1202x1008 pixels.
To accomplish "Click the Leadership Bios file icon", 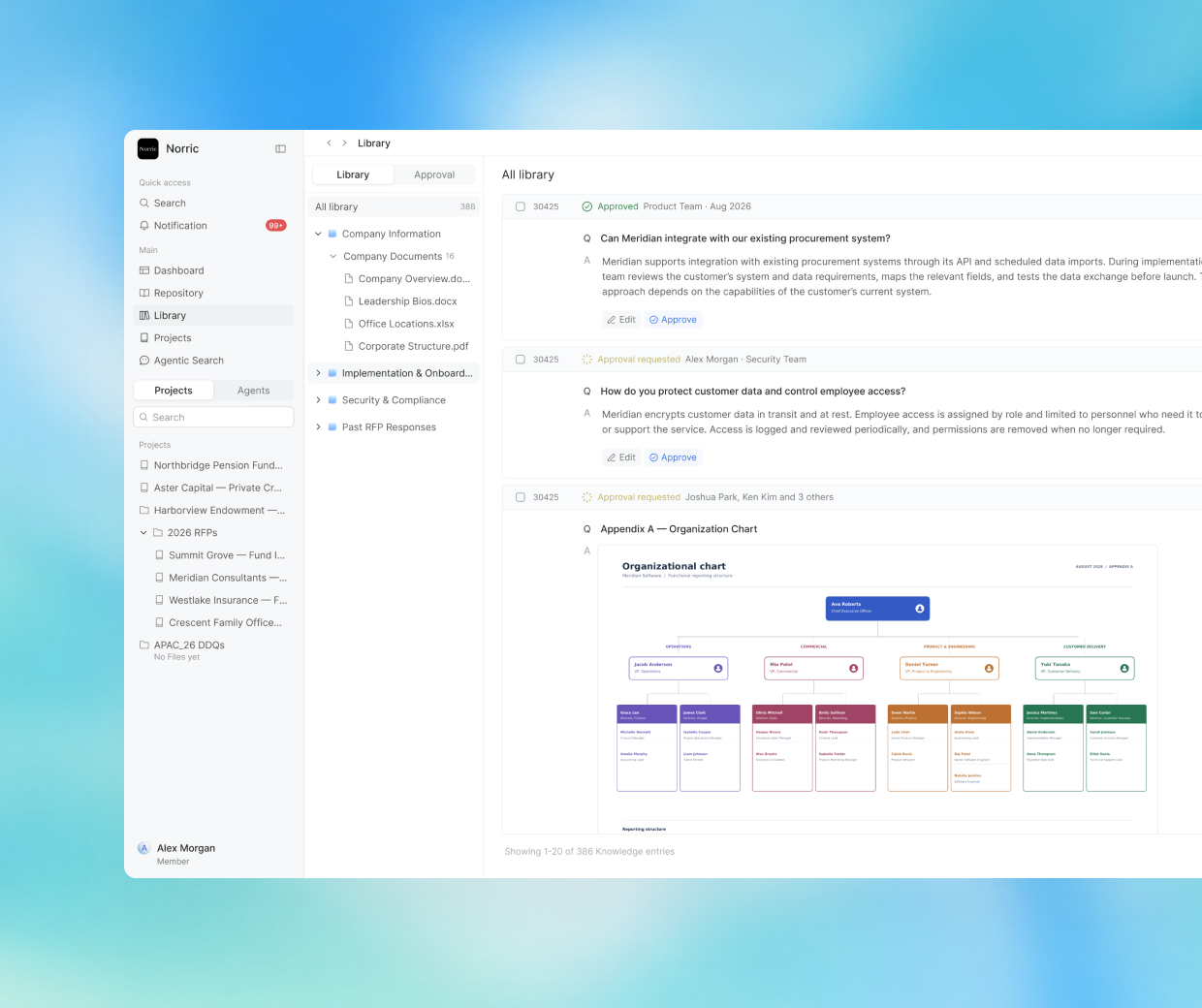I will (349, 301).
